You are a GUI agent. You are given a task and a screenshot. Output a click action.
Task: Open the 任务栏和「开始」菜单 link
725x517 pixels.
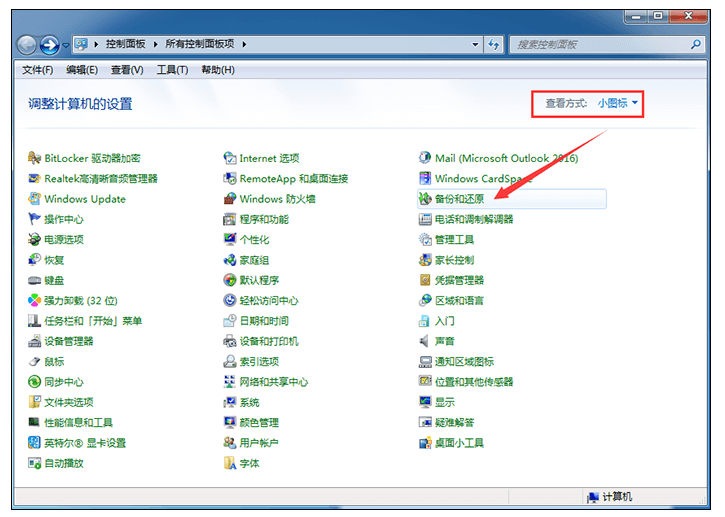[93, 321]
